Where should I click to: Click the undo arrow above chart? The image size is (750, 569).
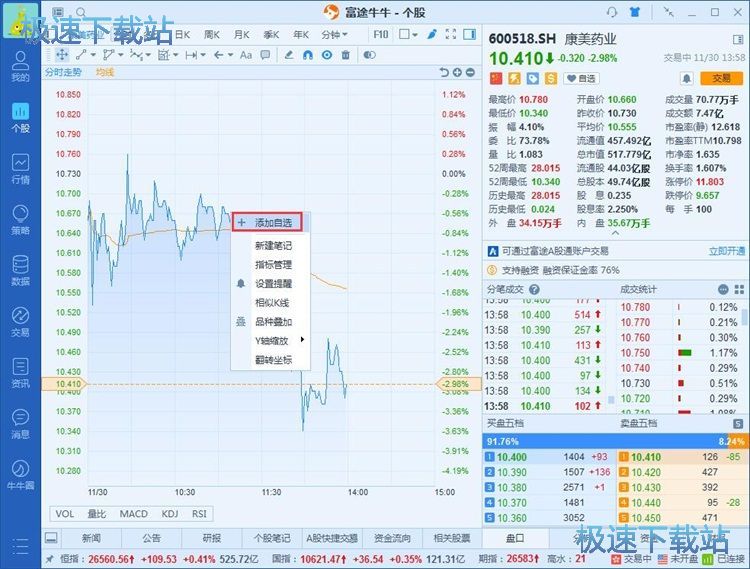pos(444,72)
